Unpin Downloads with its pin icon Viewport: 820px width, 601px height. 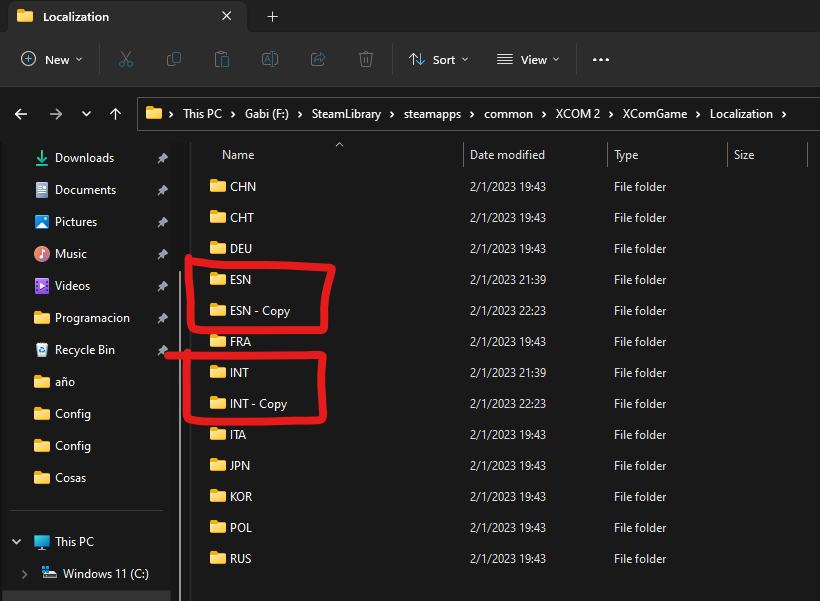click(163, 158)
